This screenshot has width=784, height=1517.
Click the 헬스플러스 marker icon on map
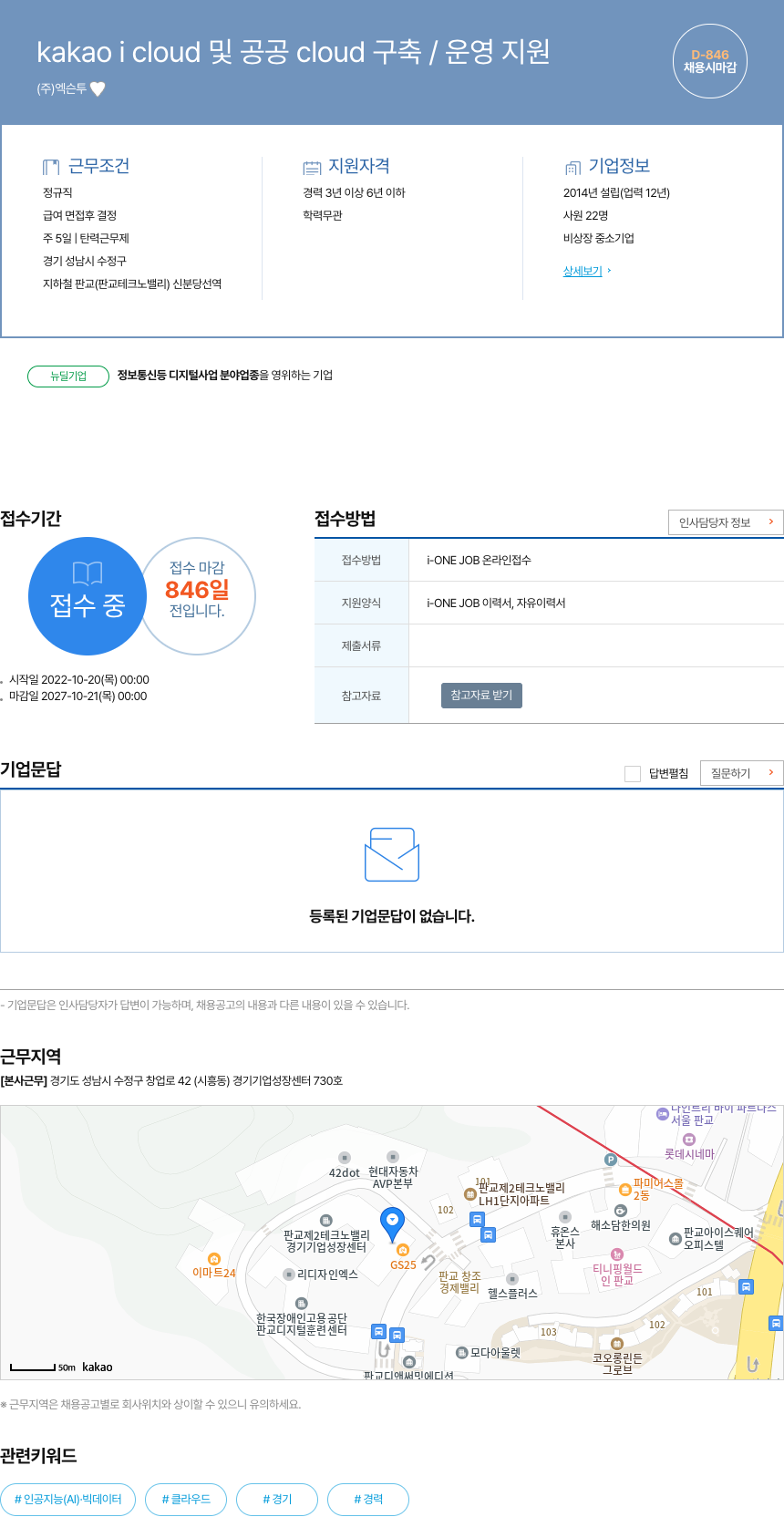(512, 1279)
